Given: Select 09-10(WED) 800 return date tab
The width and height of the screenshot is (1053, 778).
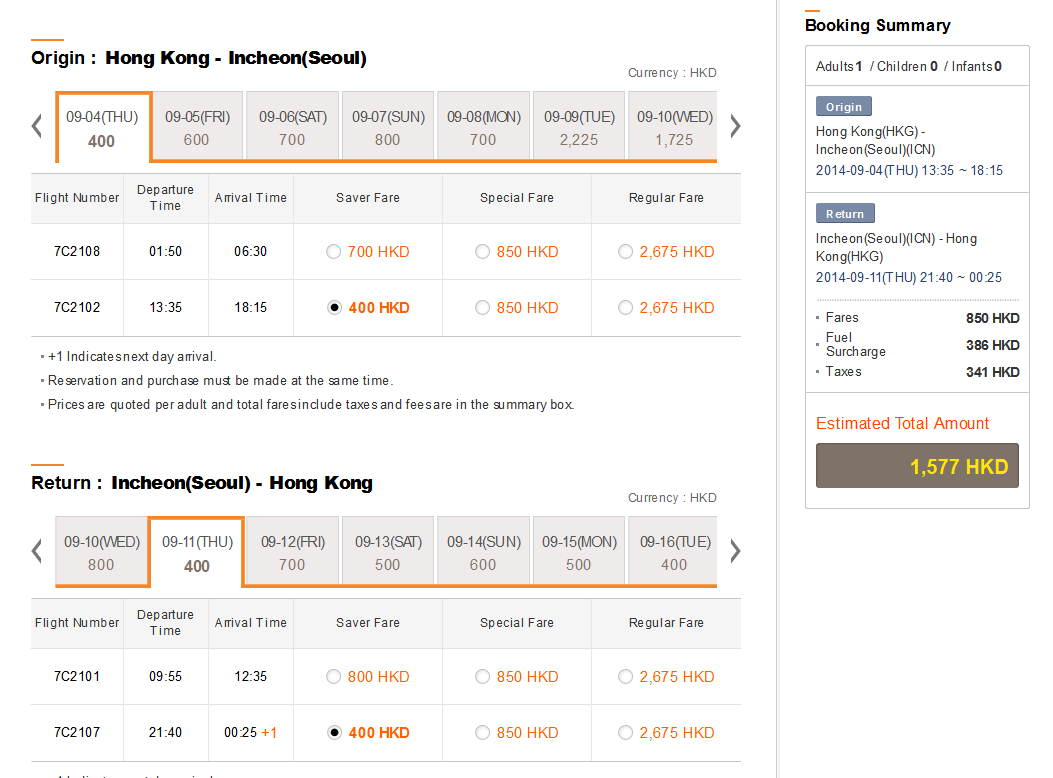Looking at the screenshot, I should pos(101,552).
